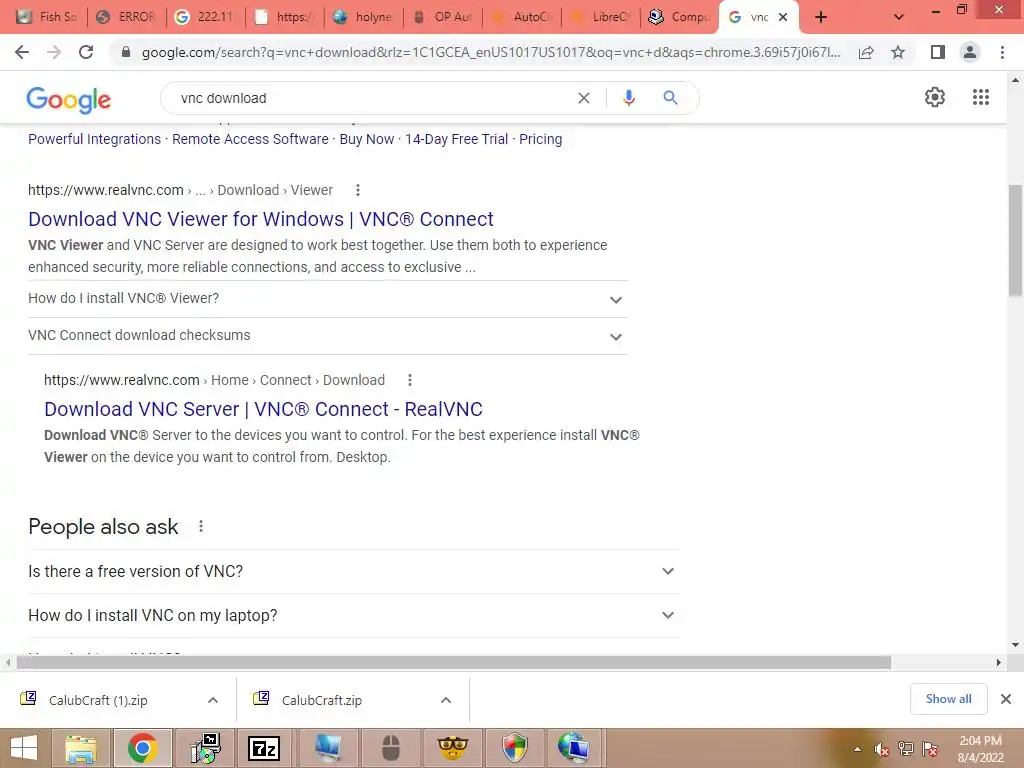Switch to the AutoCl tab

522,17
